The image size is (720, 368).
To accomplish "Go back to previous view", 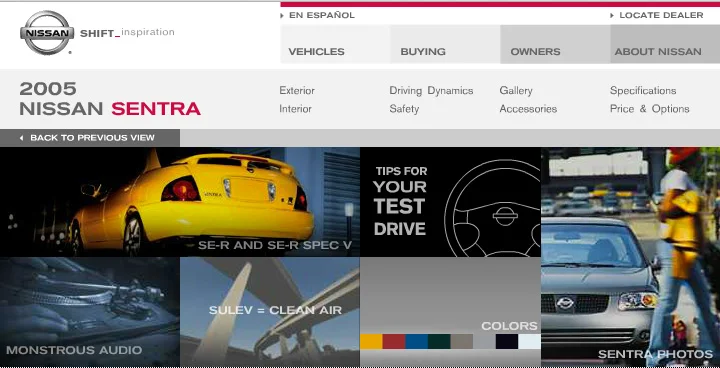I will [90, 138].
